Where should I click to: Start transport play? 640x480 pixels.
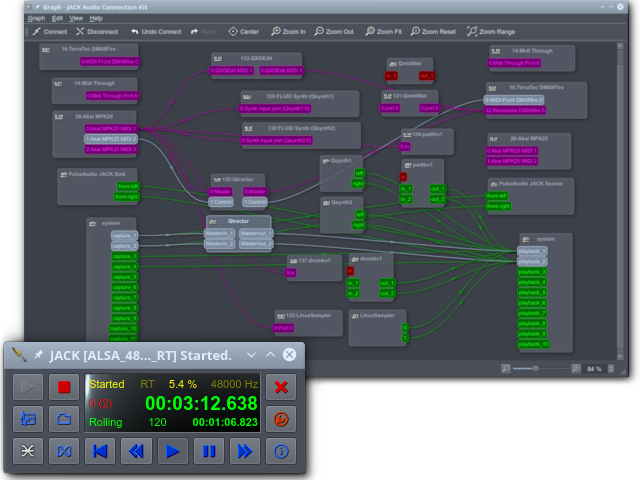tap(173, 451)
